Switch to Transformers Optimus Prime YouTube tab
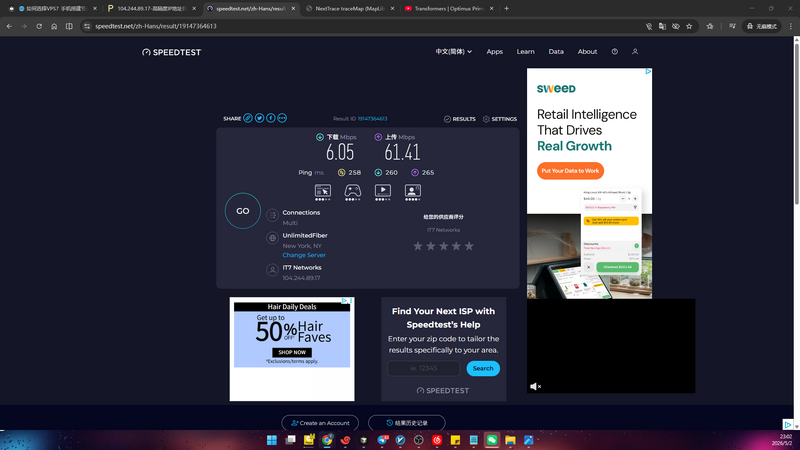 (x=449, y=9)
